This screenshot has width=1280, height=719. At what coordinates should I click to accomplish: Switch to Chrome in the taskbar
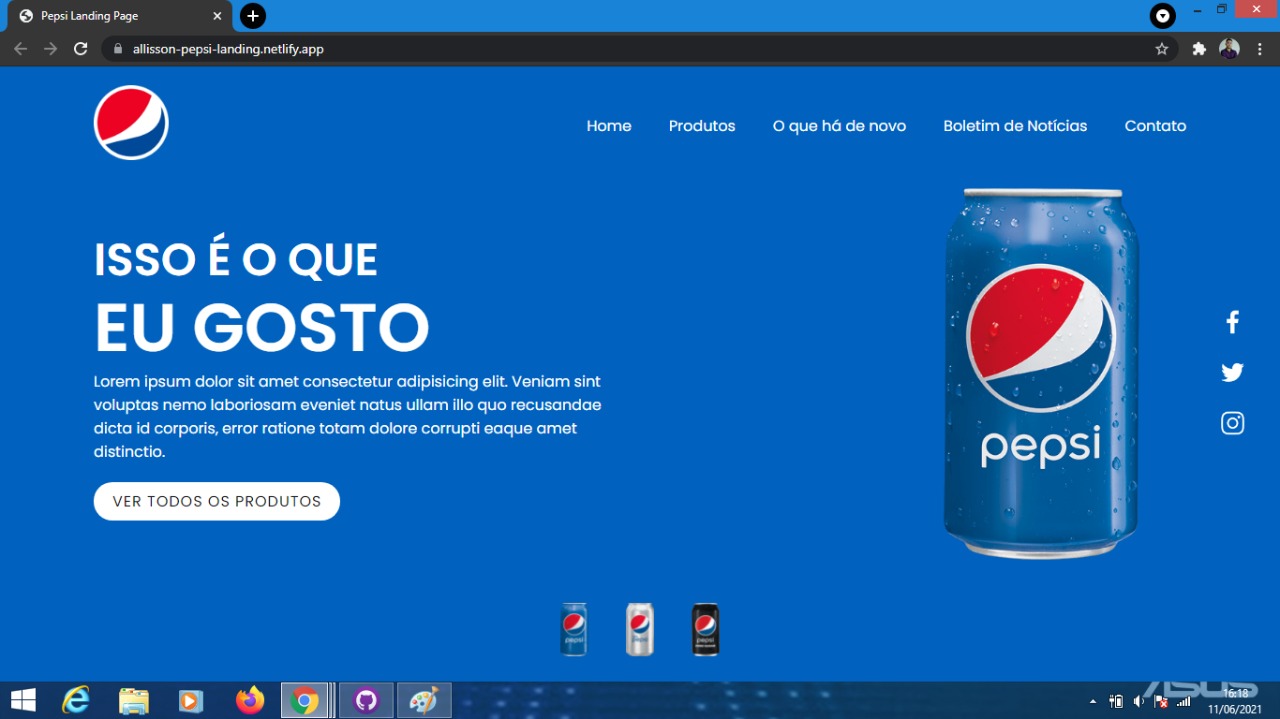point(306,700)
